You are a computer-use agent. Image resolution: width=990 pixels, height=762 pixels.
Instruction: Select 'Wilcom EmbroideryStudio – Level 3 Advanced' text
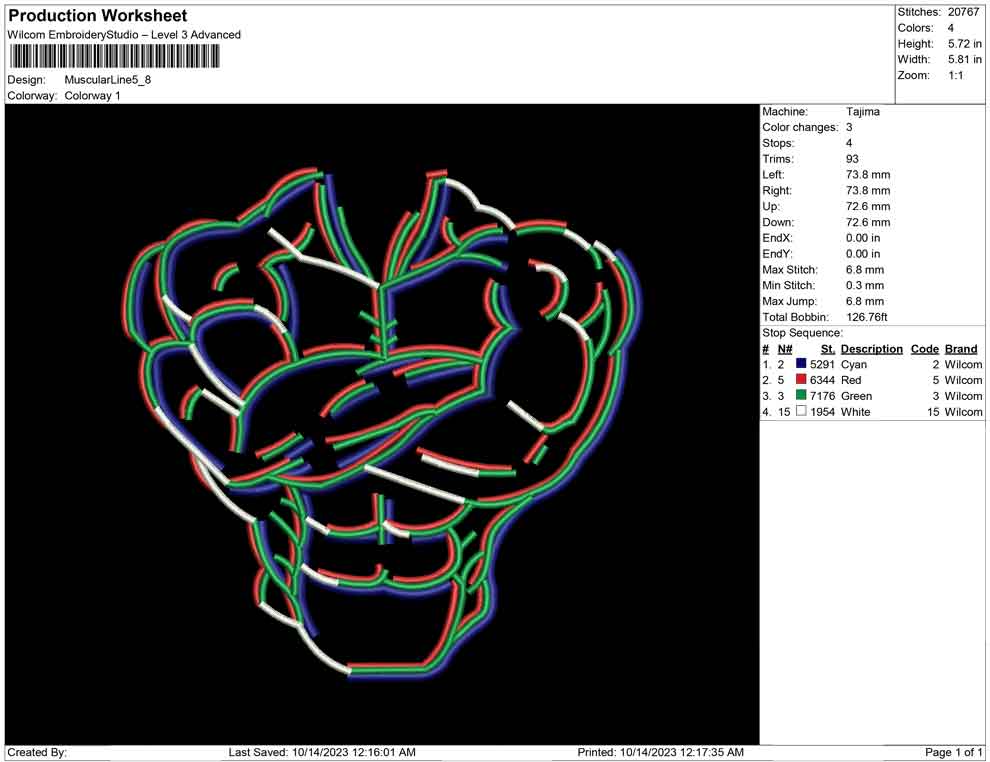point(124,35)
